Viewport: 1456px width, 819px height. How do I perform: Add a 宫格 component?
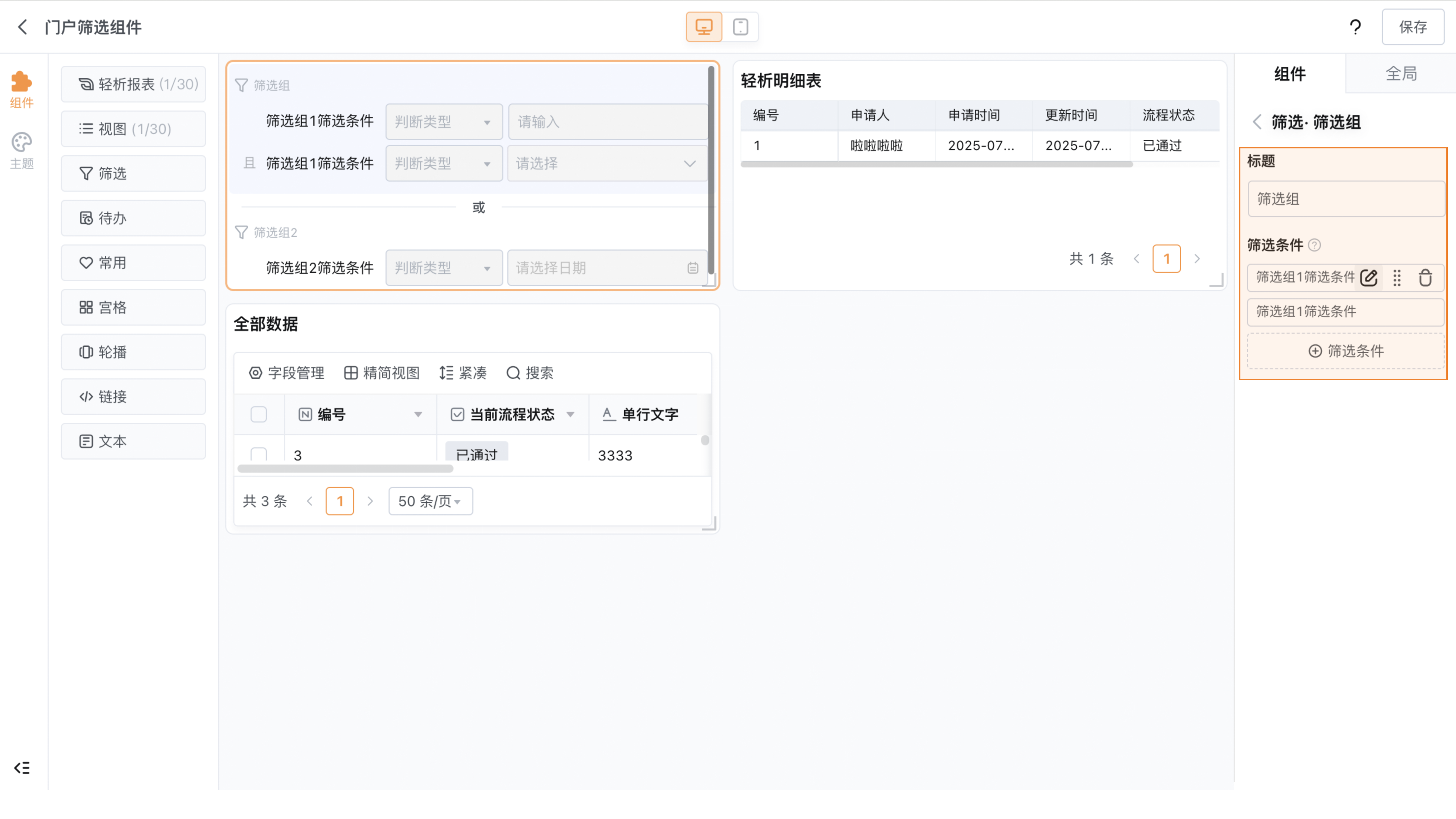pos(133,308)
